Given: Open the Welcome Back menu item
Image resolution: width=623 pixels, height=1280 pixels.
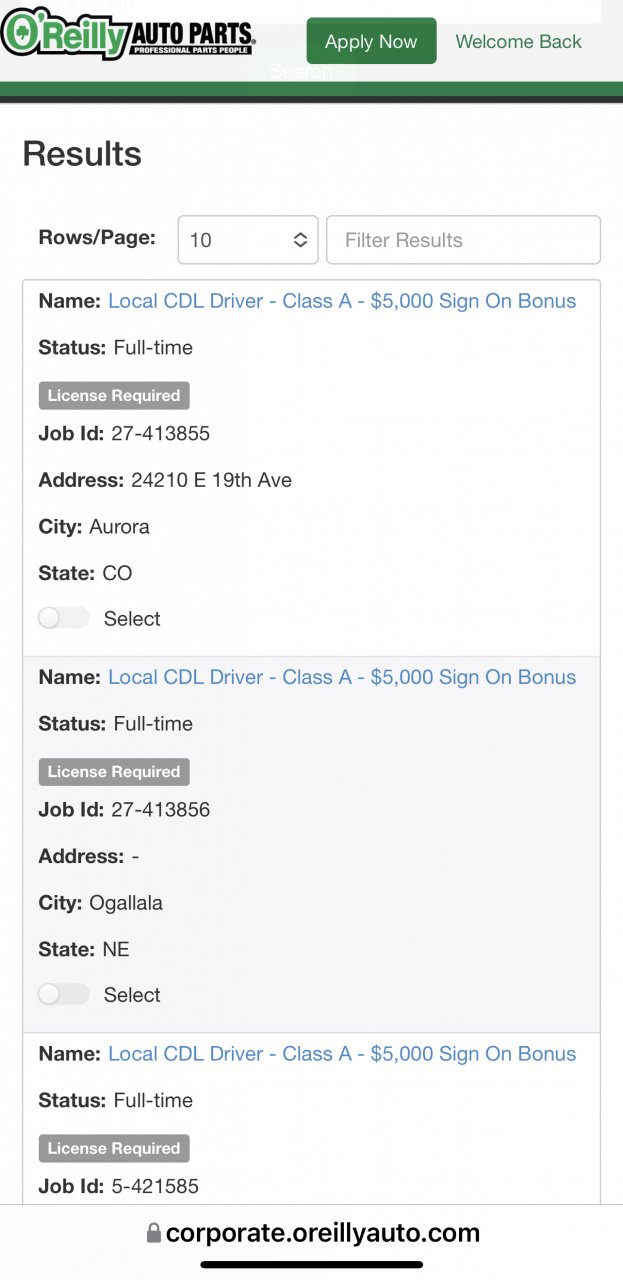Looking at the screenshot, I should click(x=518, y=41).
